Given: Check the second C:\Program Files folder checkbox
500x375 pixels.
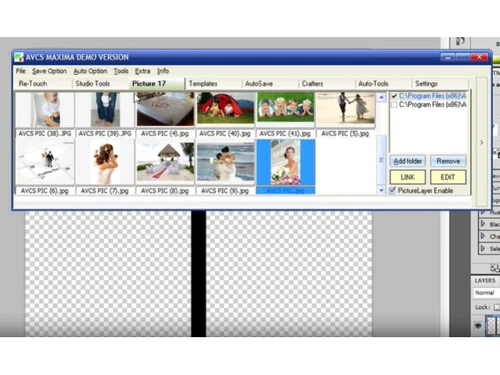Looking at the screenshot, I should point(394,105).
